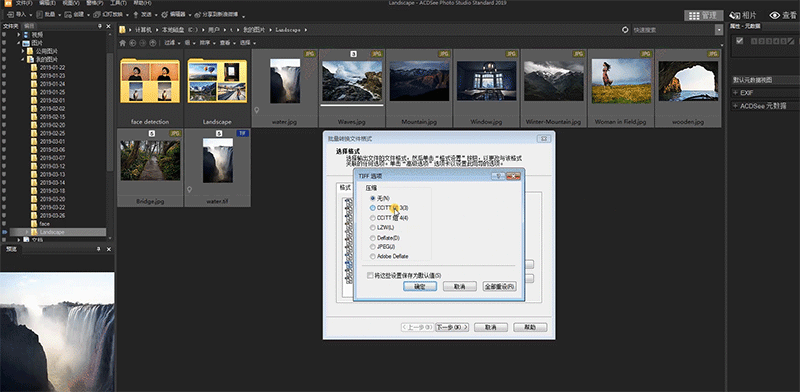Click 取消 in batch convert dialog
800x392 pixels.
point(491,327)
